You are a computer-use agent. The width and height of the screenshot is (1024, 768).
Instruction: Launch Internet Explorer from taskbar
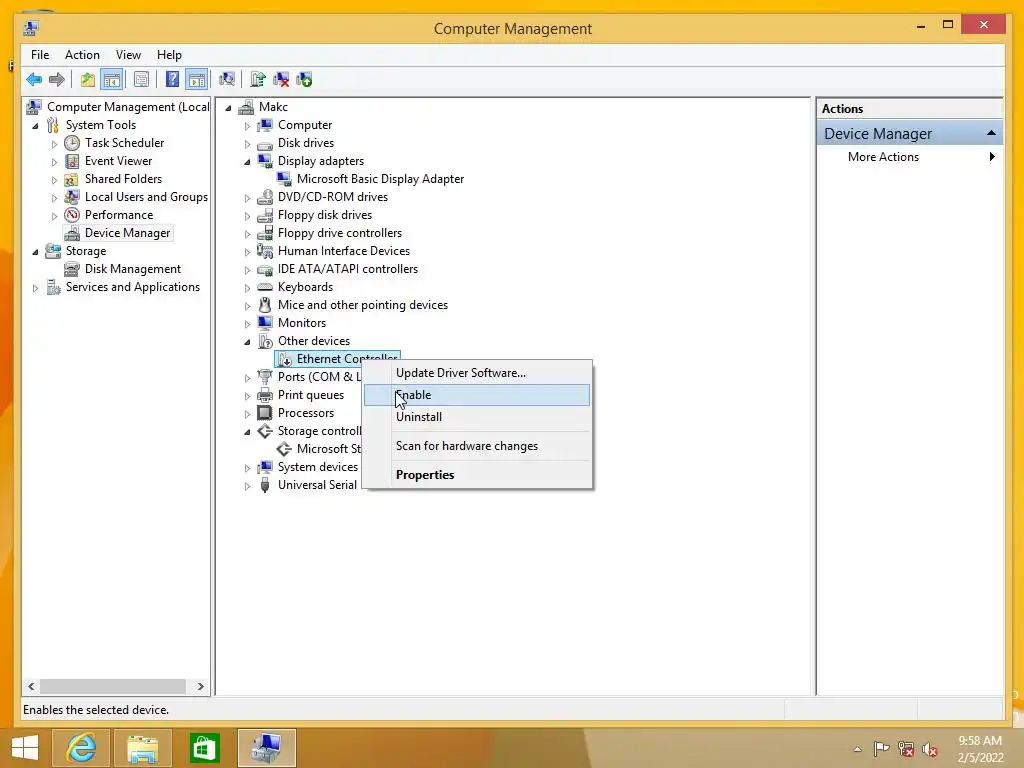point(82,748)
